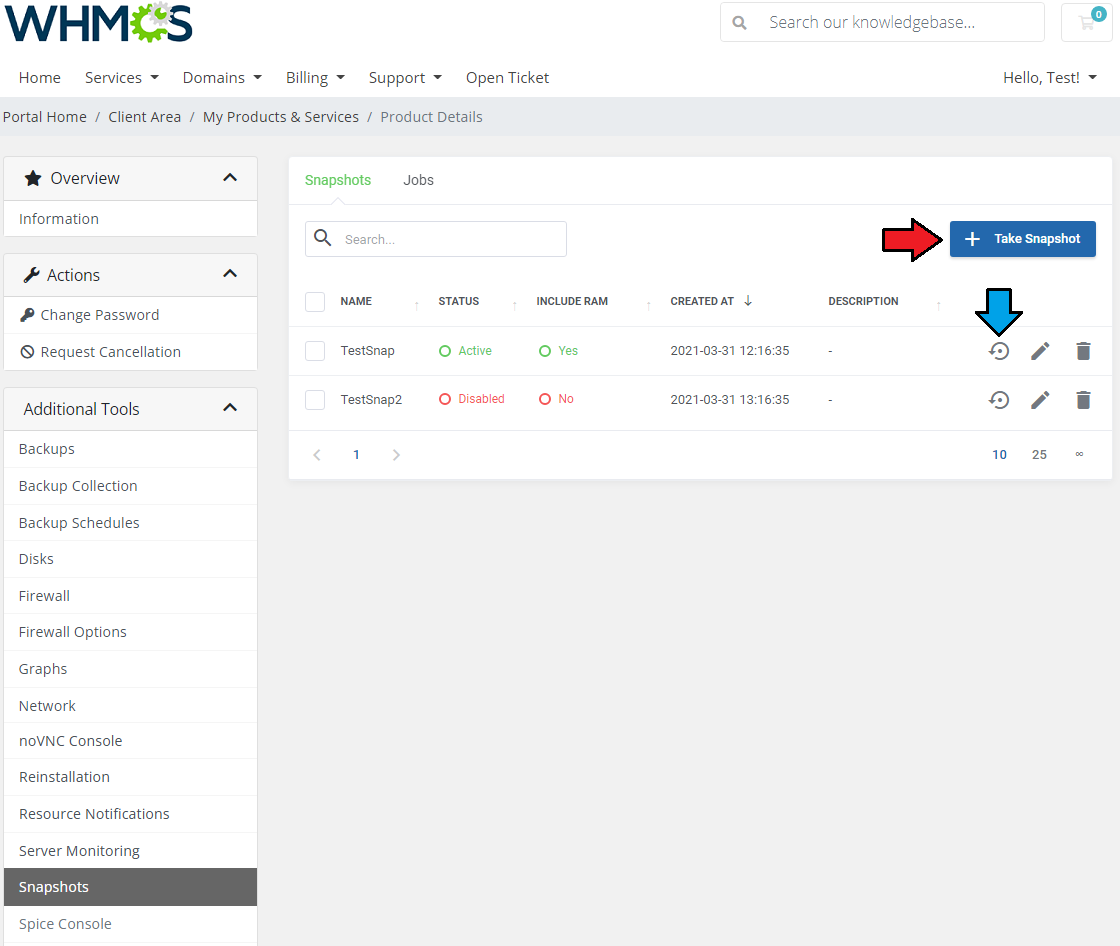The height and width of the screenshot is (946, 1120).
Task: Collapse the Overview sidebar panel
Action: (x=230, y=178)
